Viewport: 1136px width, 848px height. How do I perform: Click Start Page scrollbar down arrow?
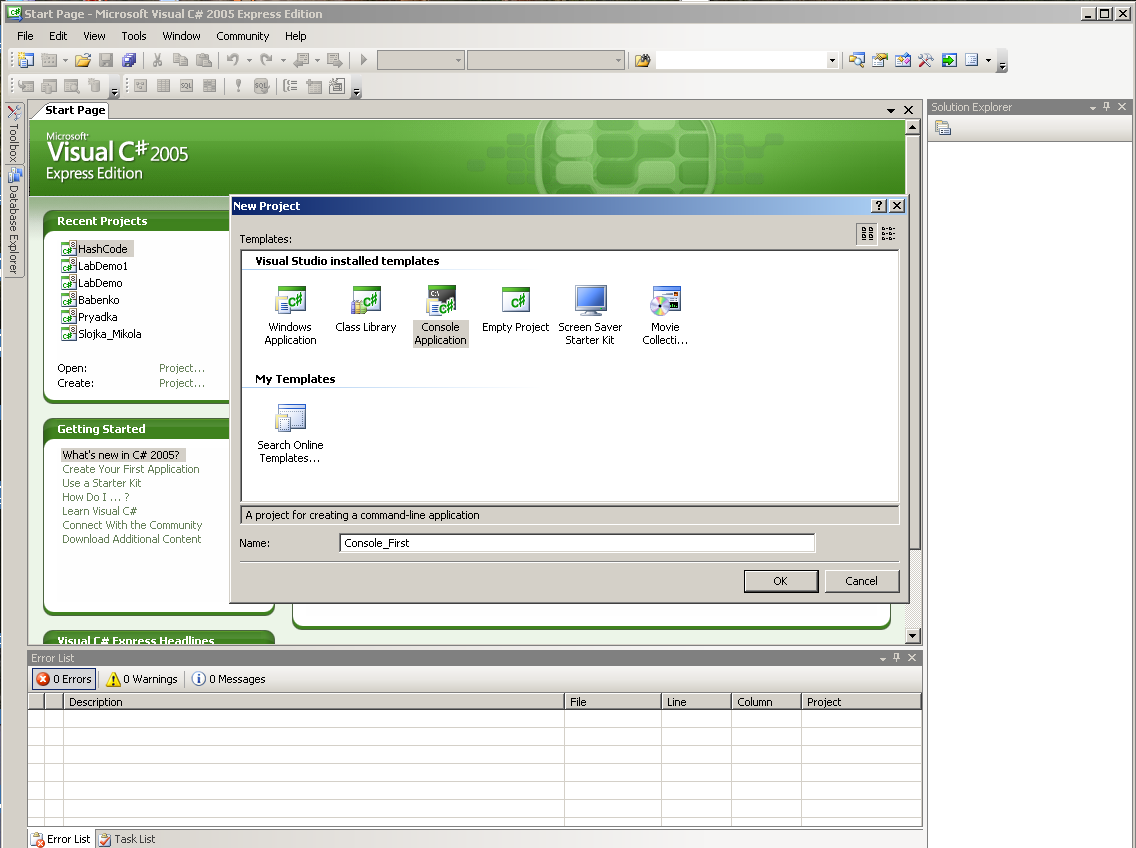click(x=913, y=636)
